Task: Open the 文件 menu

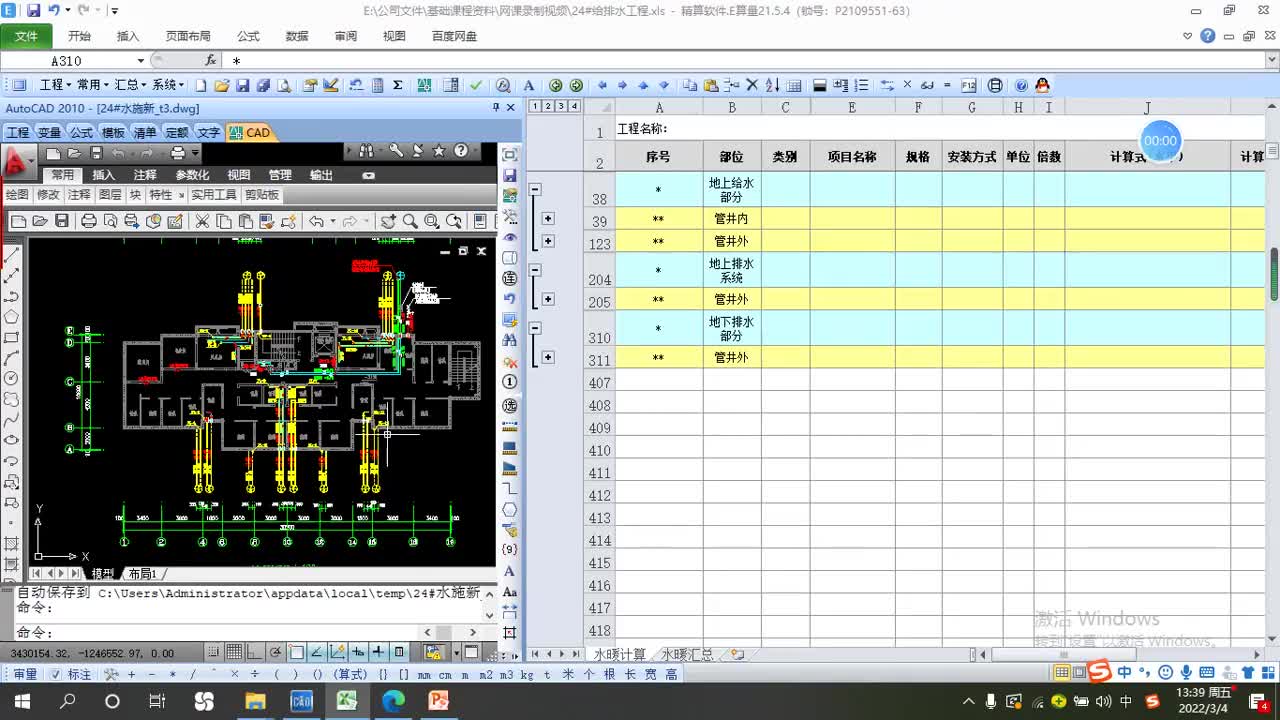Action: (26, 36)
